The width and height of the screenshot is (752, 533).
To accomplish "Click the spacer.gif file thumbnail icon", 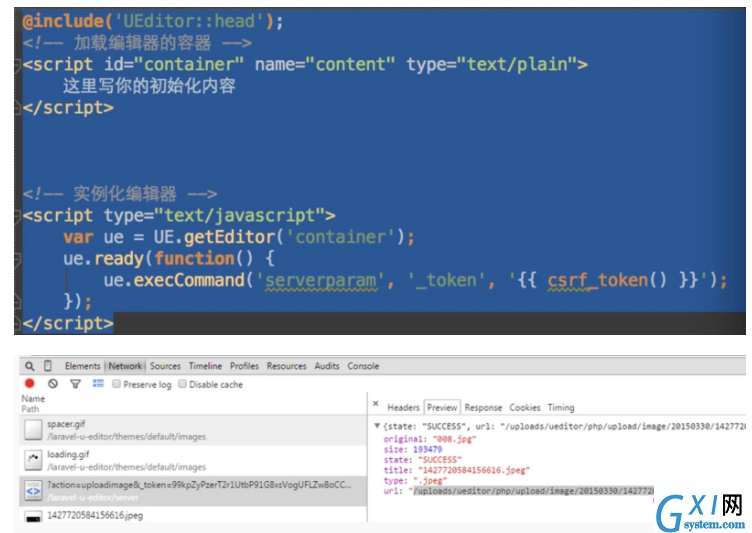I will tap(33, 429).
